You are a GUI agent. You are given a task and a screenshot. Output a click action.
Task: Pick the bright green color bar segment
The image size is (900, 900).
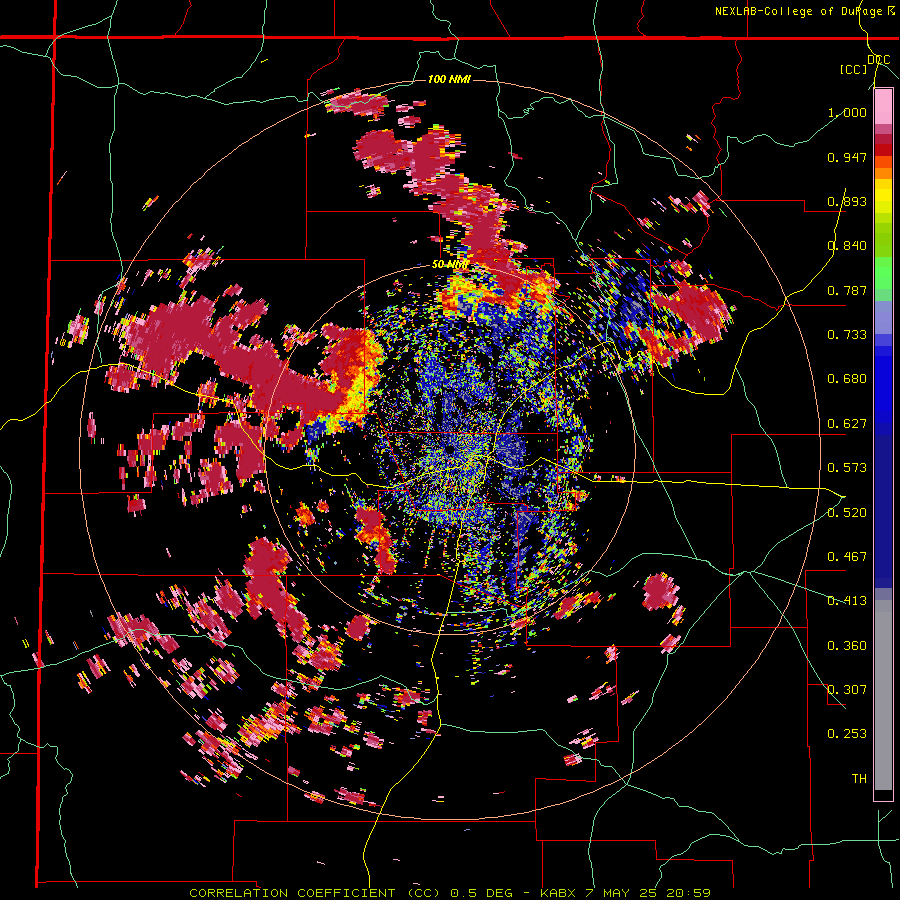883,273
